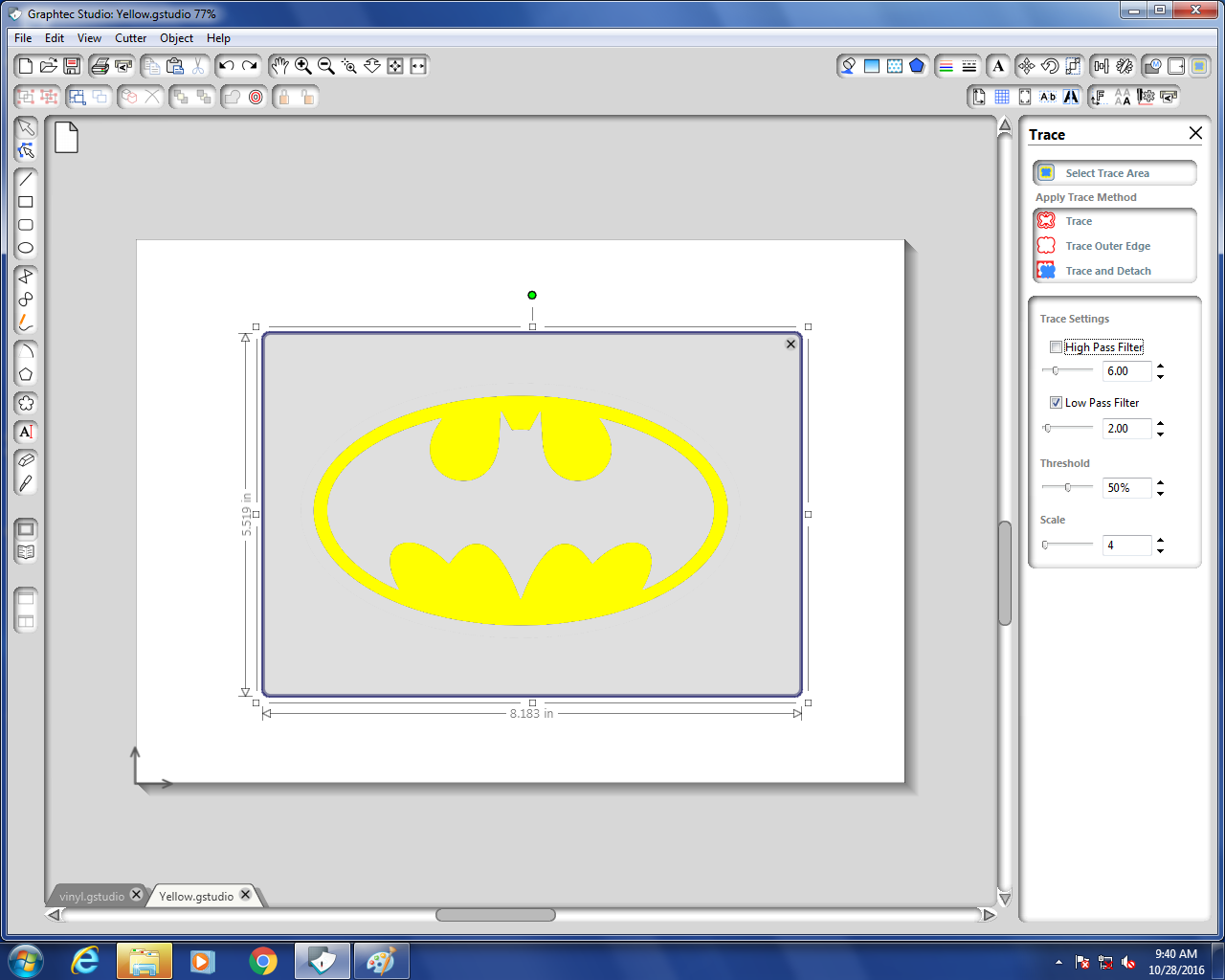This screenshot has width=1225, height=980.
Task: Open the Gradient Fill panel
Action: pyautogui.click(x=871, y=66)
